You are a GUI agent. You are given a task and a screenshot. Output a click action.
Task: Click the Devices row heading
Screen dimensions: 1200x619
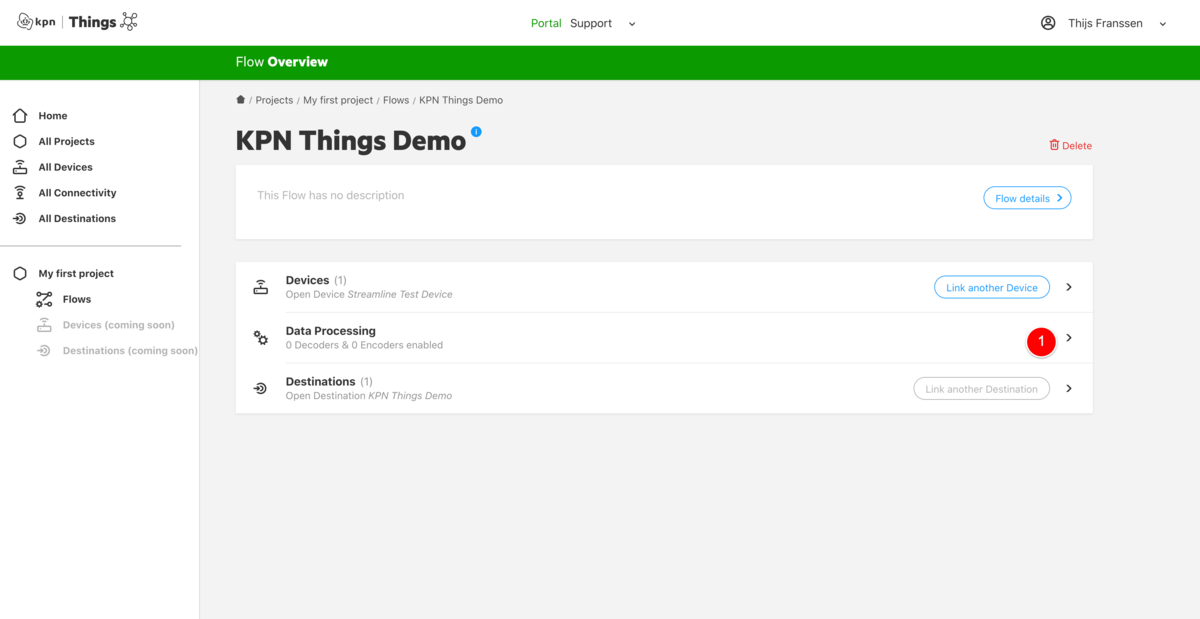(x=307, y=280)
